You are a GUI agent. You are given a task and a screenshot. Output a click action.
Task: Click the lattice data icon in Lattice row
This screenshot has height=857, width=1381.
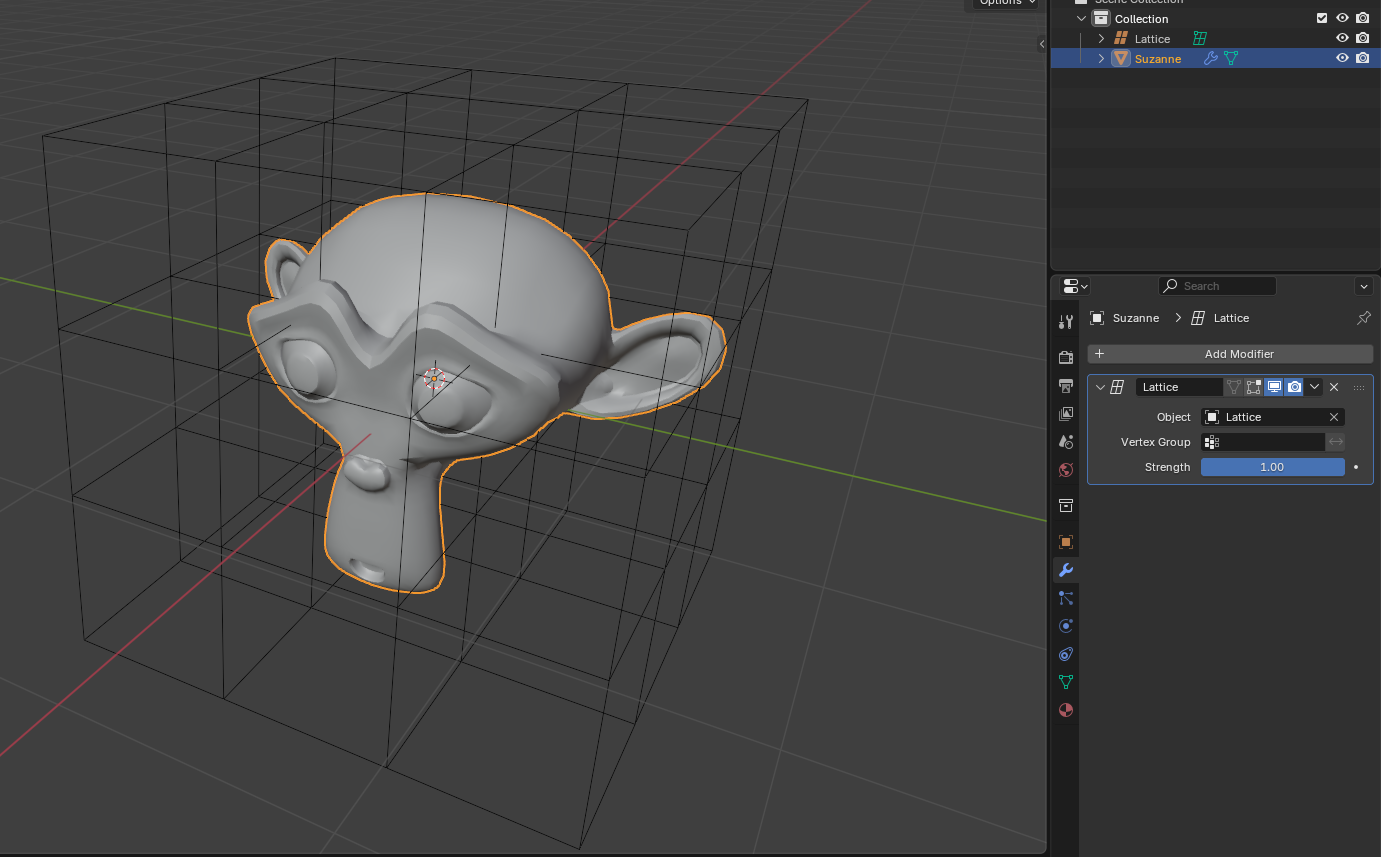(1200, 39)
